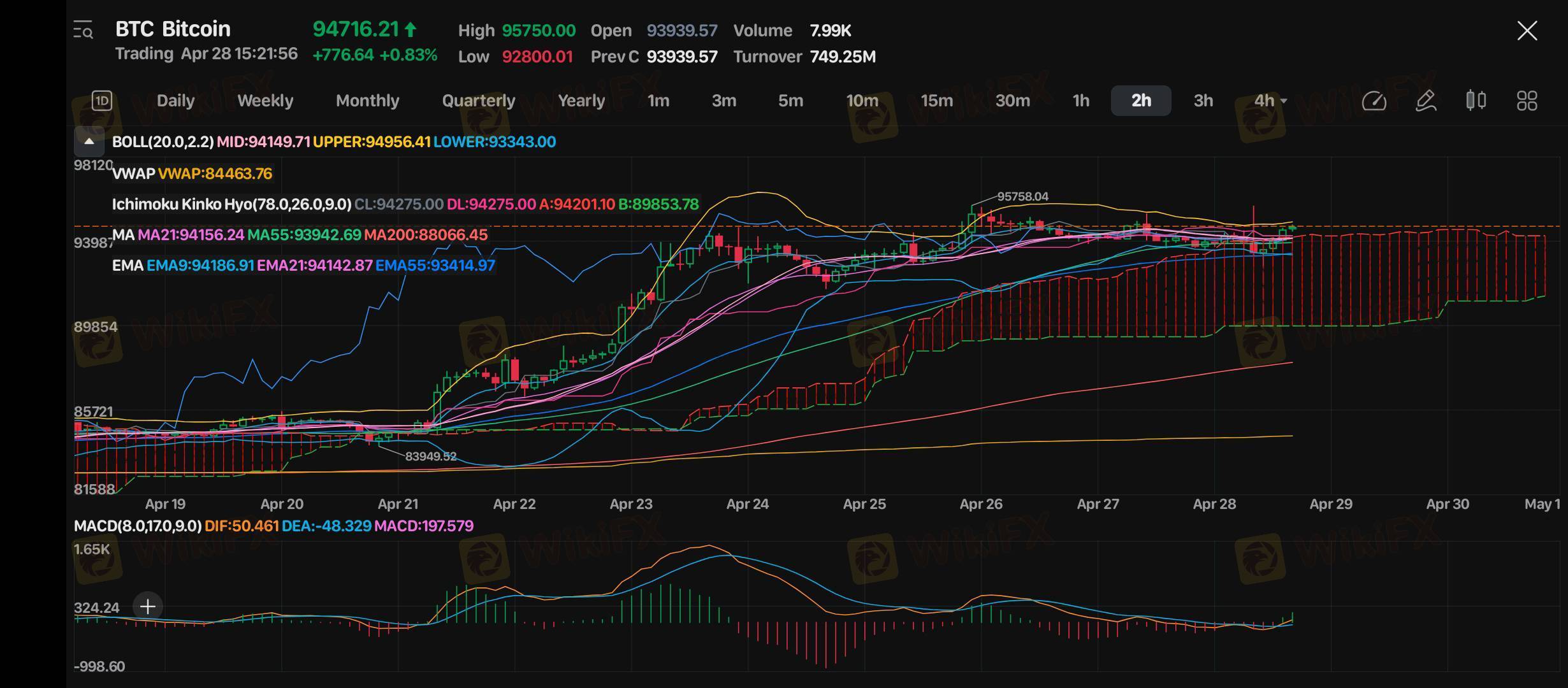Click the 89854 price axis label
The width and height of the screenshot is (1568, 688).
pyautogui.click(x=96, y=327)
